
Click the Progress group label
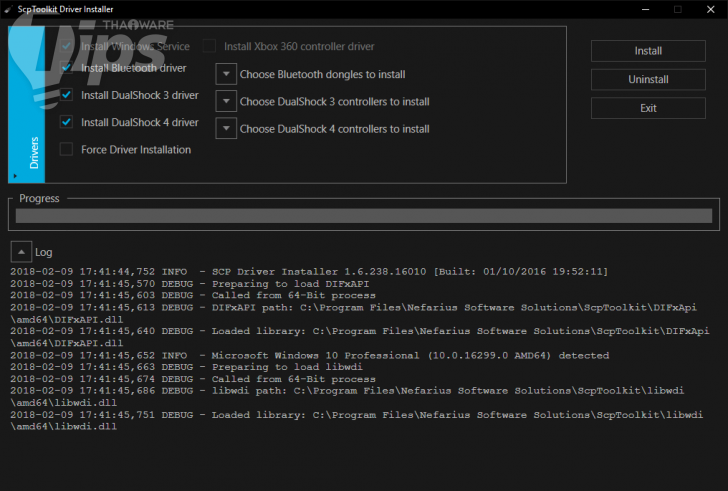39,199
